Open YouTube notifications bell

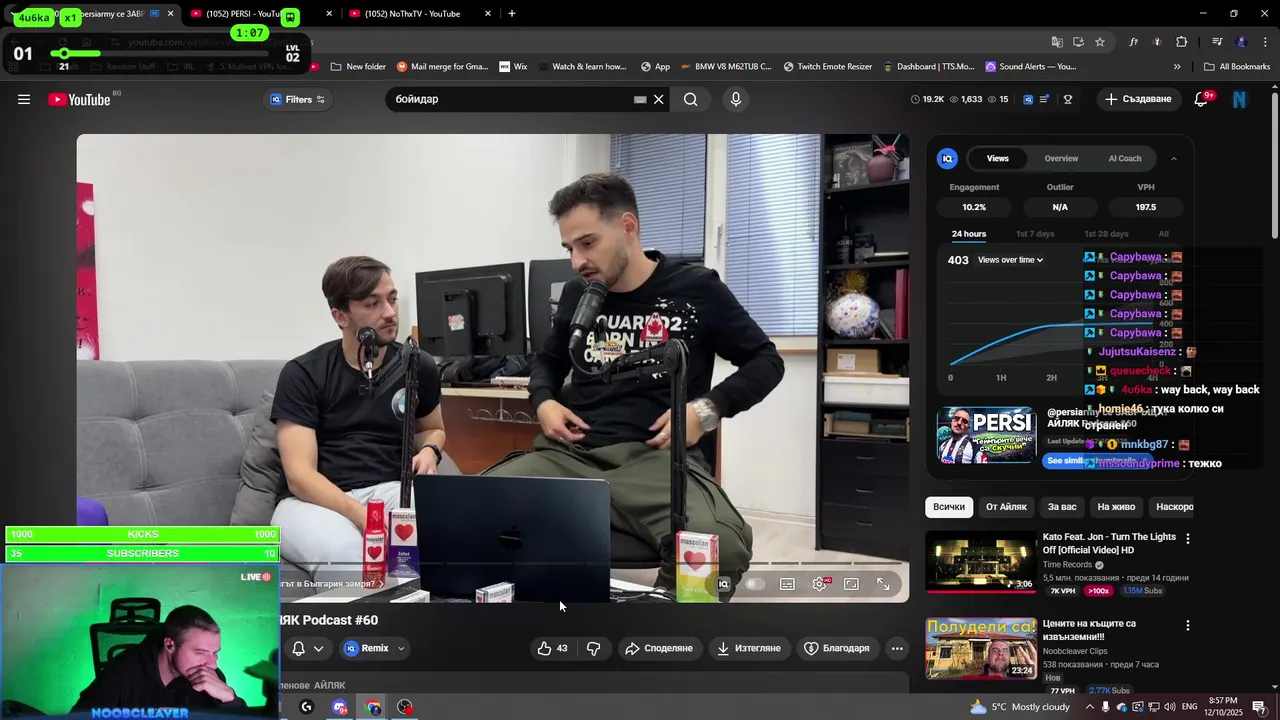pyautogui.click(x=1202, y=99)
